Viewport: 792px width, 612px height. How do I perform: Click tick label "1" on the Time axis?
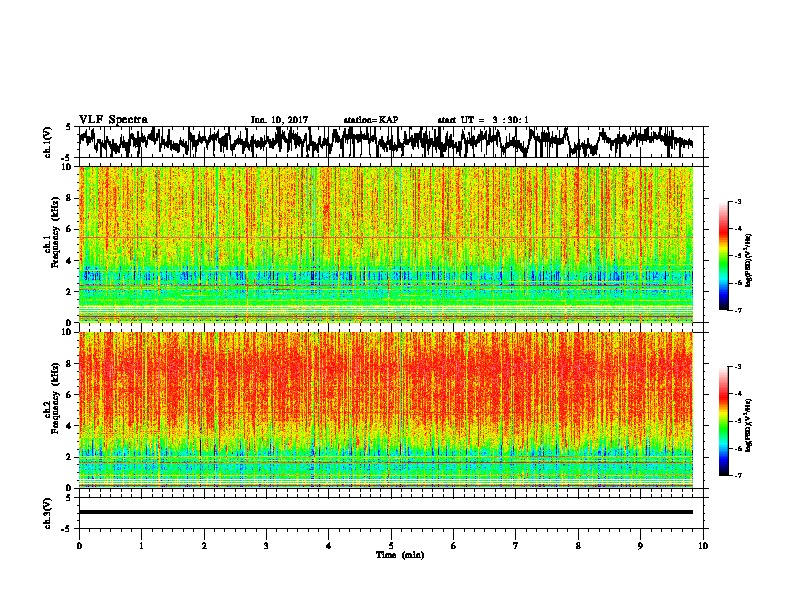tap(141, 546)
